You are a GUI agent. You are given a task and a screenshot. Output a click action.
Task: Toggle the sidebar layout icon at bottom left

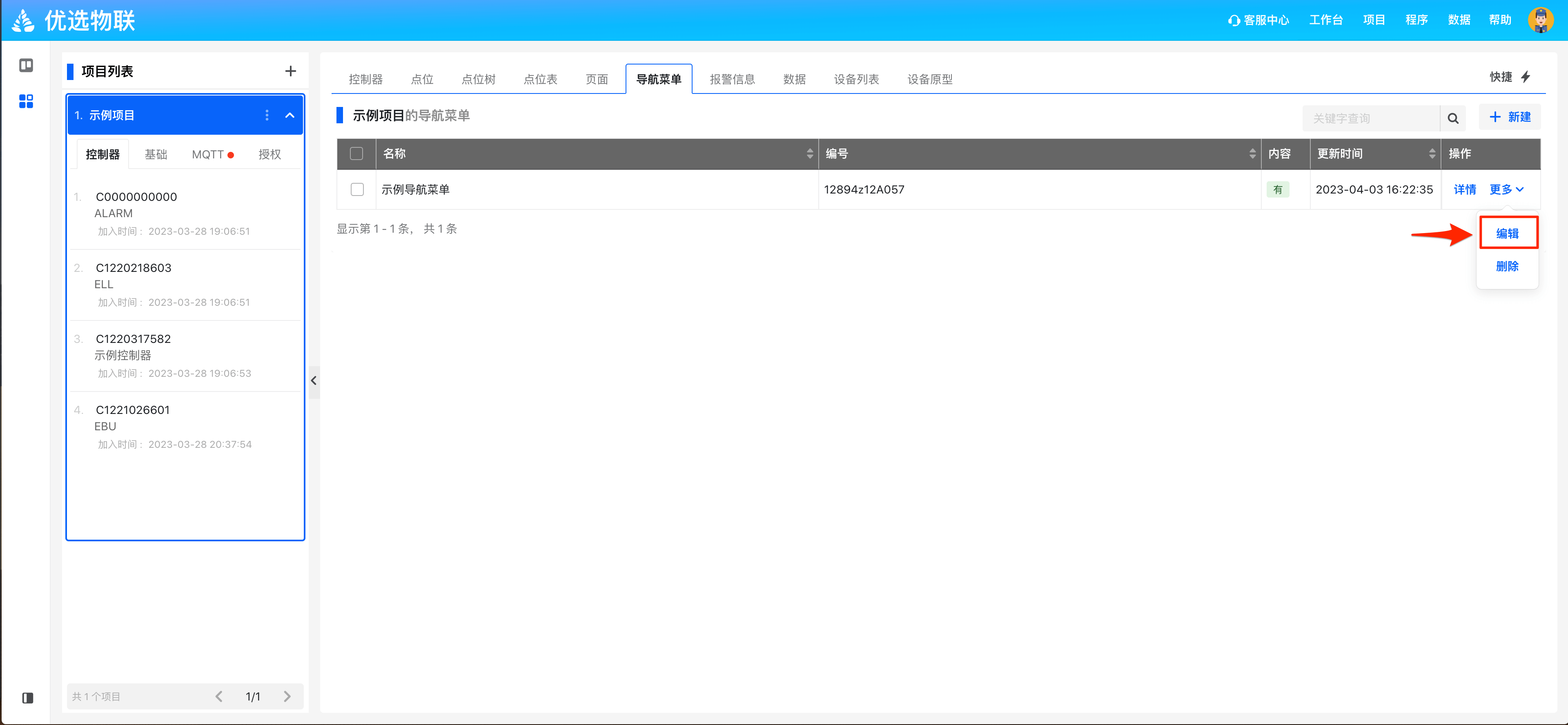coord(27,698)
